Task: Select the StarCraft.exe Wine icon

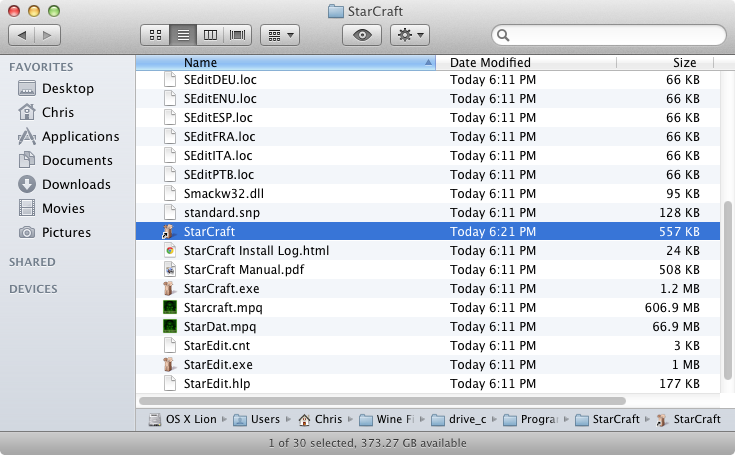Action: (x=169, y=289)
